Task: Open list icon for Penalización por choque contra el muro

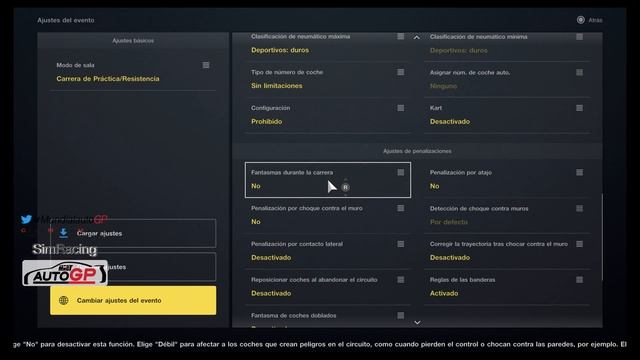Action: (x=400, y=208)
